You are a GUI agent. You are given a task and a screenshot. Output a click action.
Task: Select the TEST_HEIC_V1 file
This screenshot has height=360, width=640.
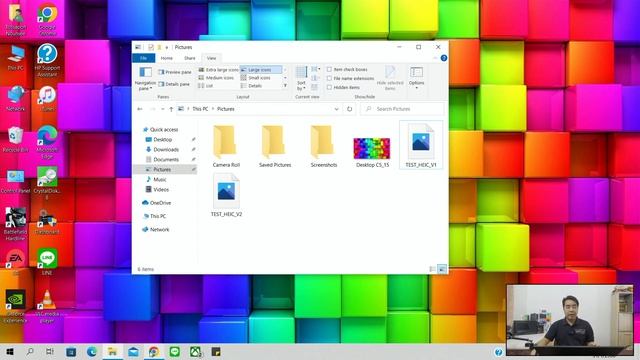[421, 145]
